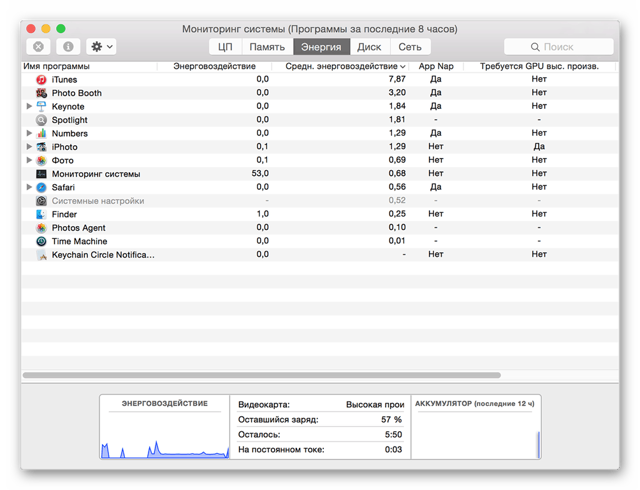
Task: Click the Поиск search field
Action: [x=558, y=47]
